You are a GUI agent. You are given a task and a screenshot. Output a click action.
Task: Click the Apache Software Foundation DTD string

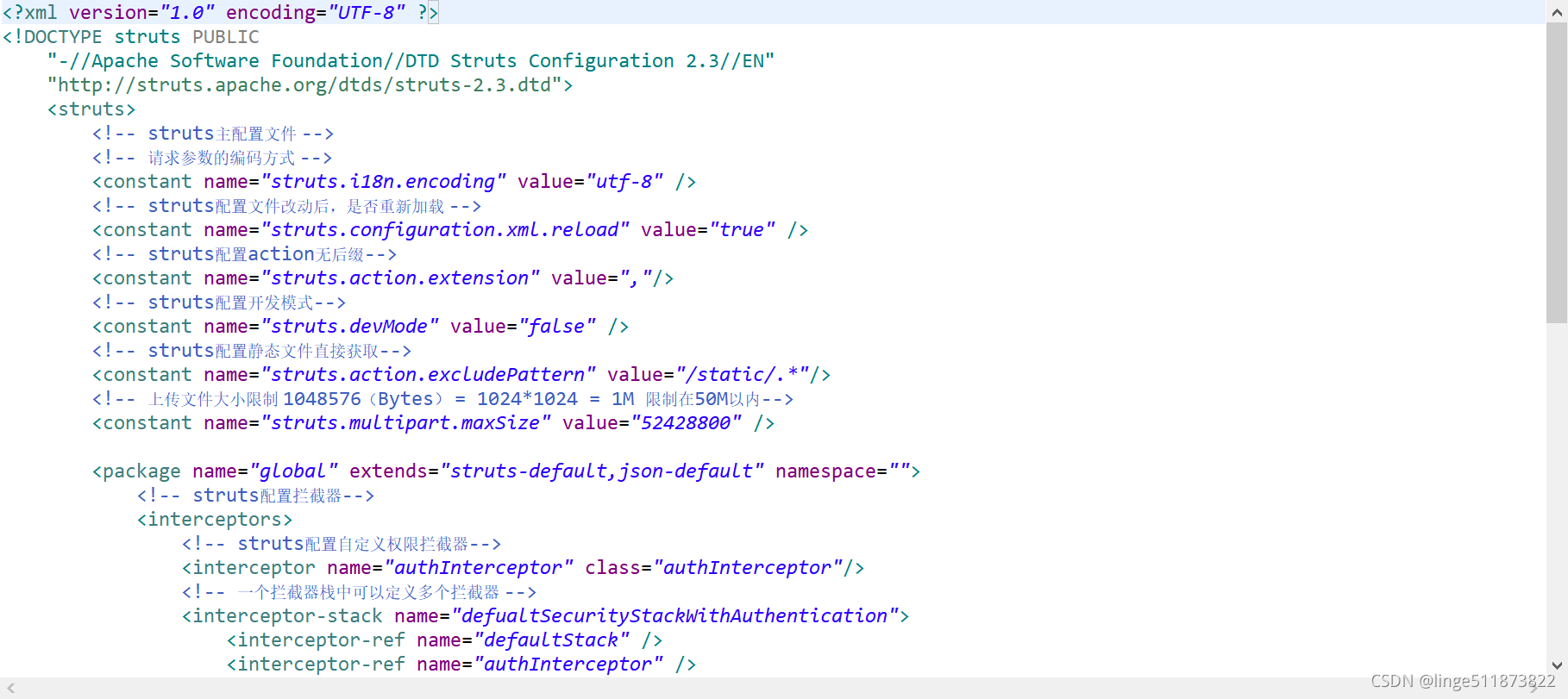click(411, 61)
